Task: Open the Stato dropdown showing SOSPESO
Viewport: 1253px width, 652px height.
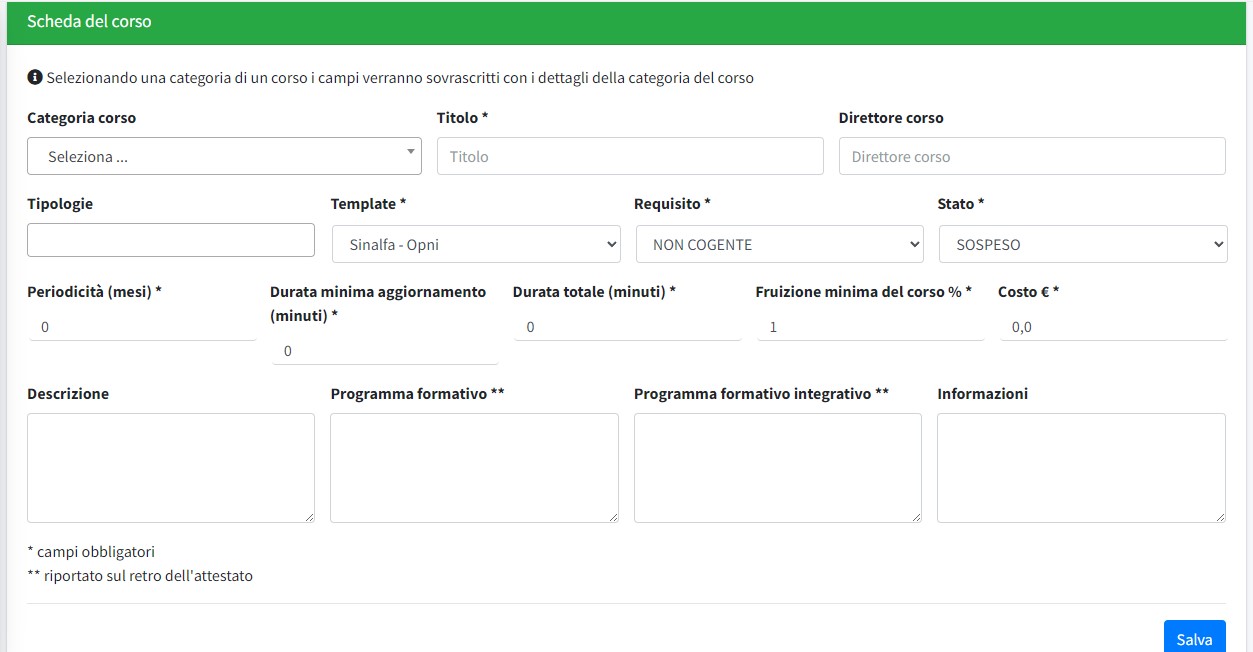Action: pyautogui.click(x=1083, y=244)
